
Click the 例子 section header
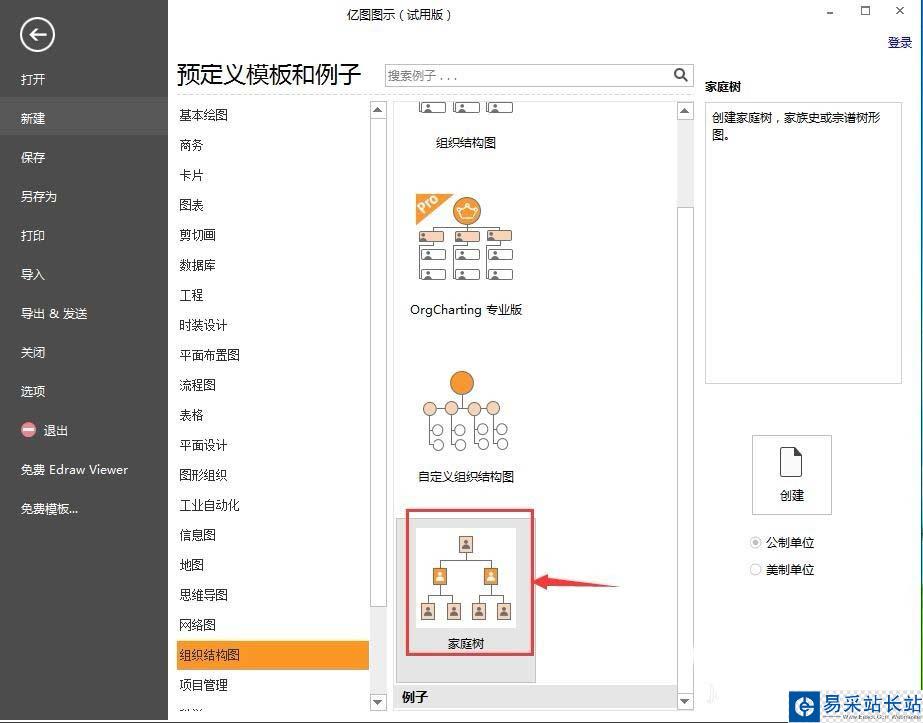tap(536, 697)
